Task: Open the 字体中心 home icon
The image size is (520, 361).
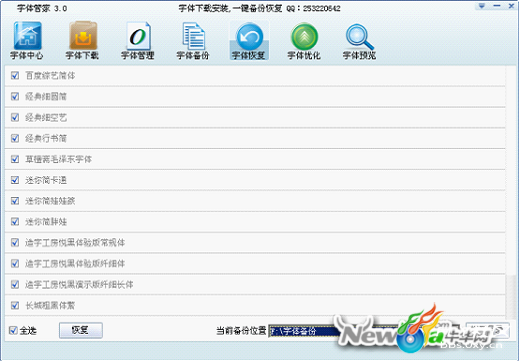Action: [27, 41]
